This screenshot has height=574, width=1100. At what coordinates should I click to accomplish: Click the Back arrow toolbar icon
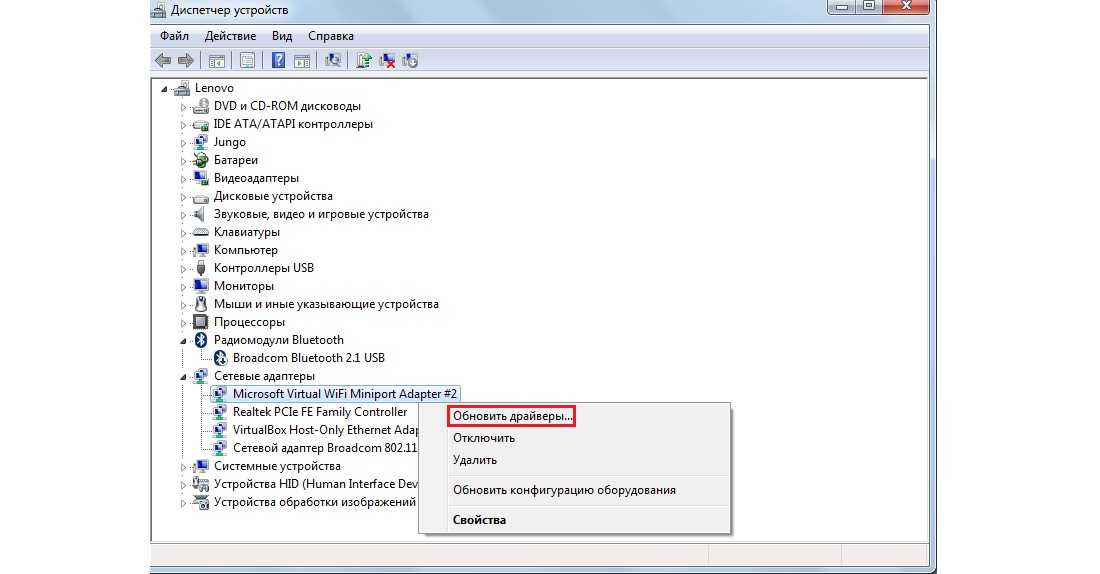(x=164, y=61)
